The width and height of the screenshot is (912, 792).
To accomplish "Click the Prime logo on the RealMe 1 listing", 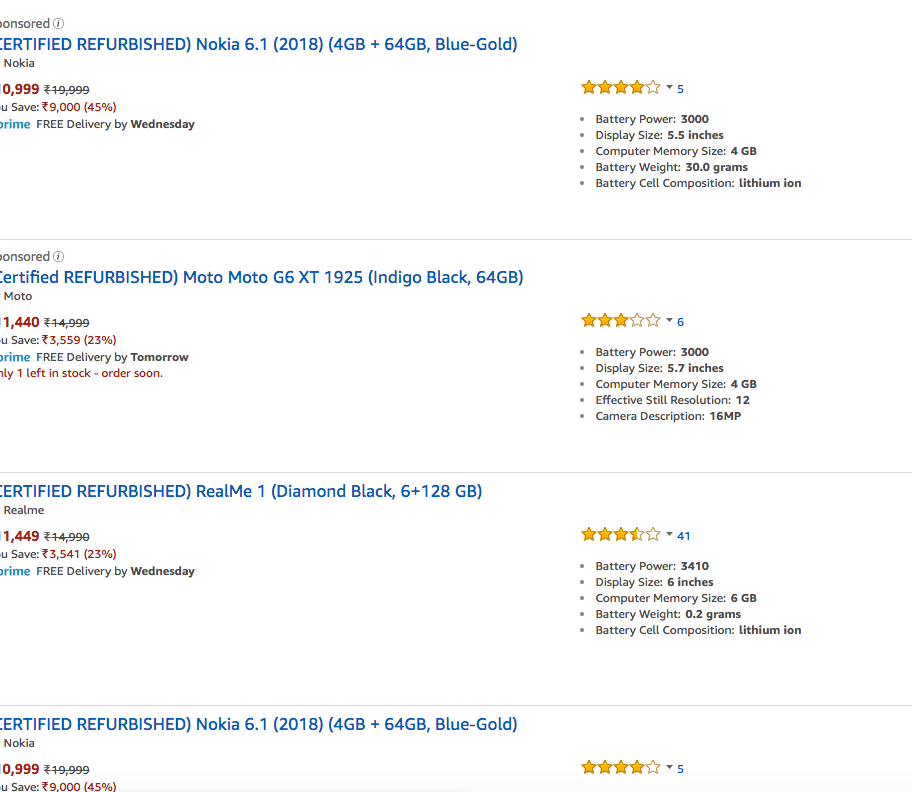I will pos(15,571).
